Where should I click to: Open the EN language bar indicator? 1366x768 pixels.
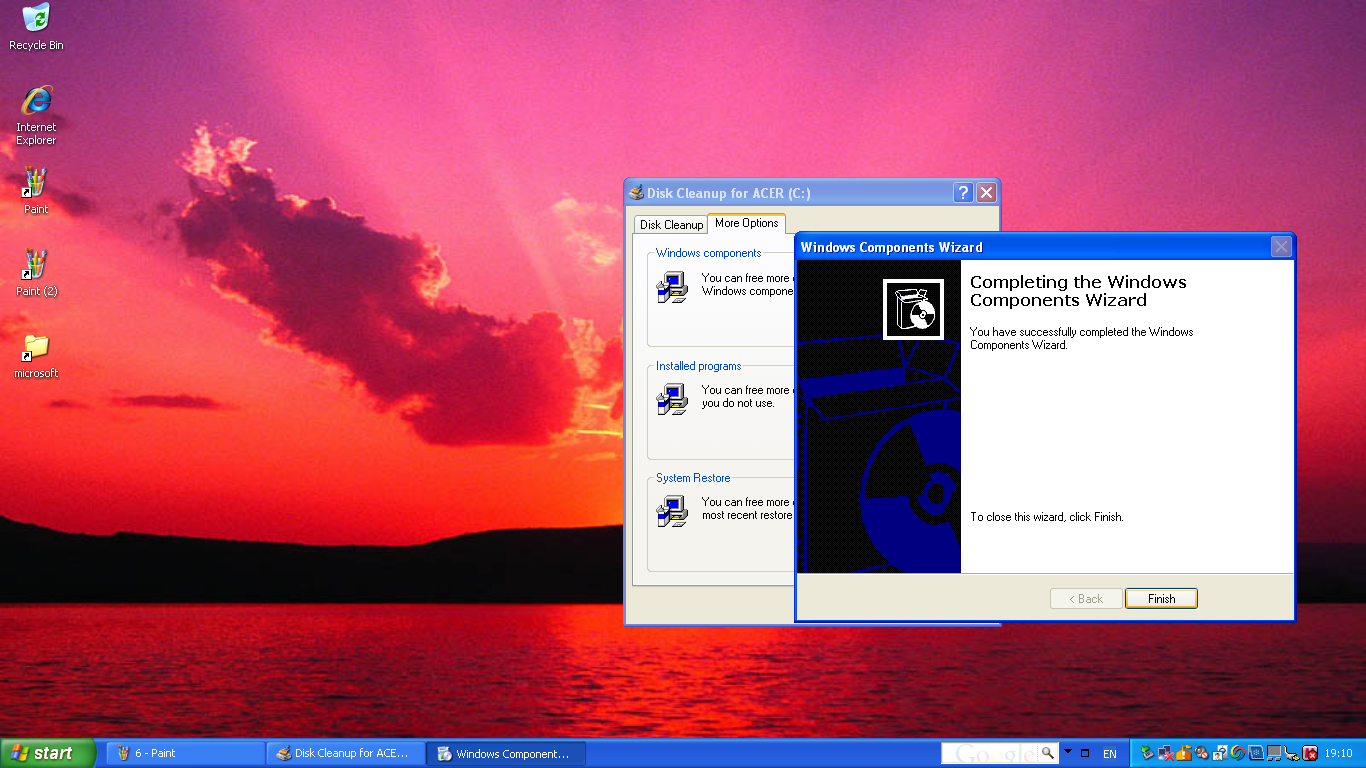pos(1109,754)
